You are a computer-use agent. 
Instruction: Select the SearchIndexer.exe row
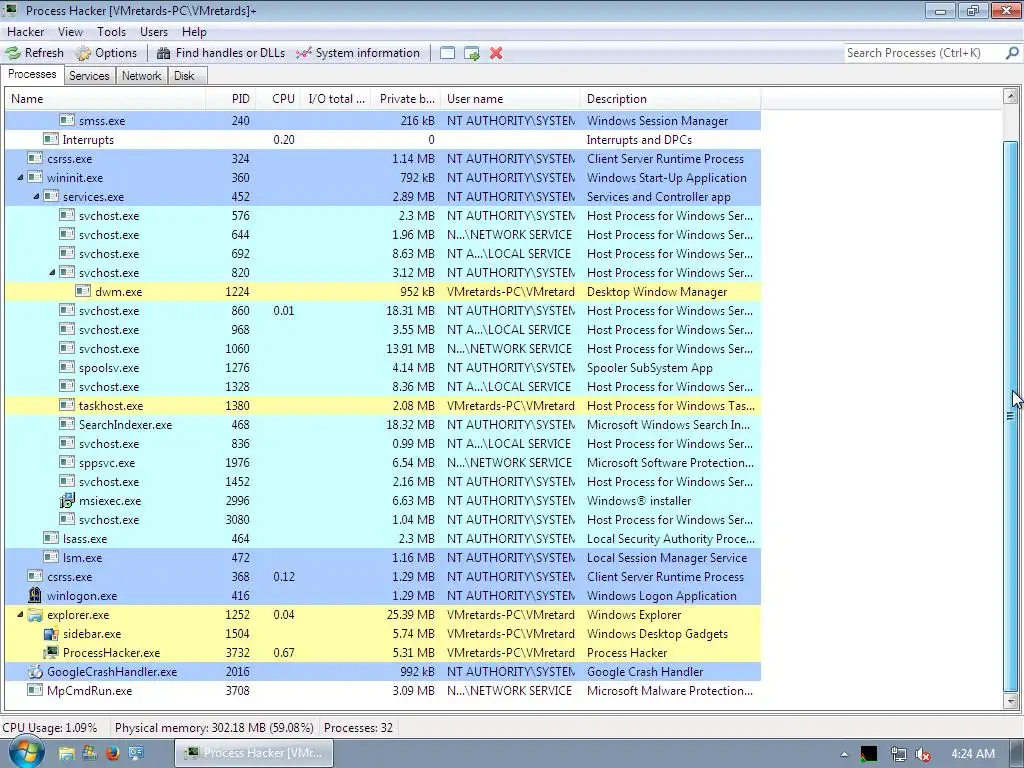click(x=383, y=424)
